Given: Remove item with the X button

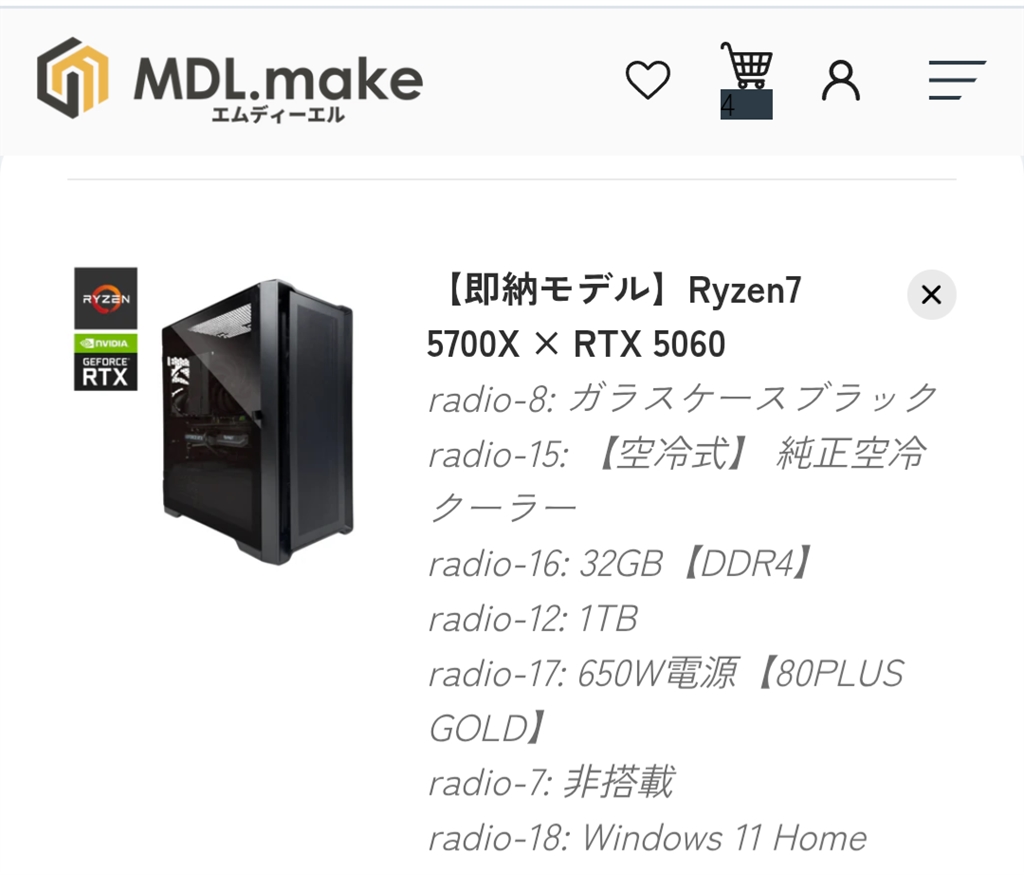Looking at the screenshot, I should coord(931,294).
